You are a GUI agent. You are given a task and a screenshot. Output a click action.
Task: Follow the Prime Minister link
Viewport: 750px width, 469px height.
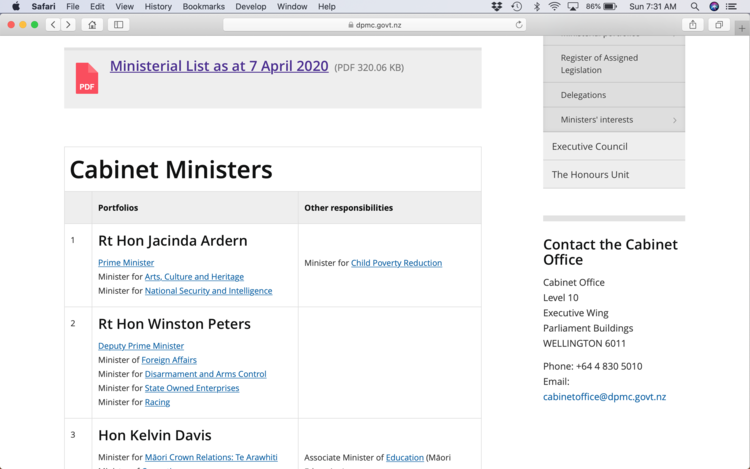126,262
